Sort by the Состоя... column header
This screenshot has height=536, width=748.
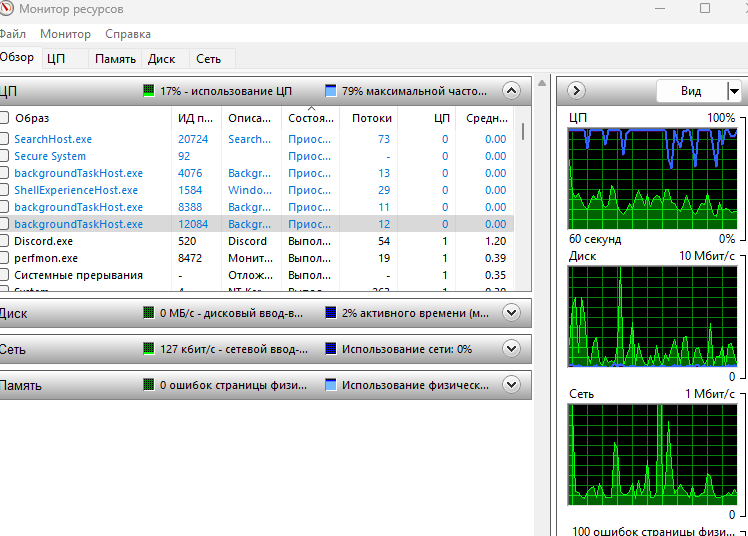click(x=311, y=118)
